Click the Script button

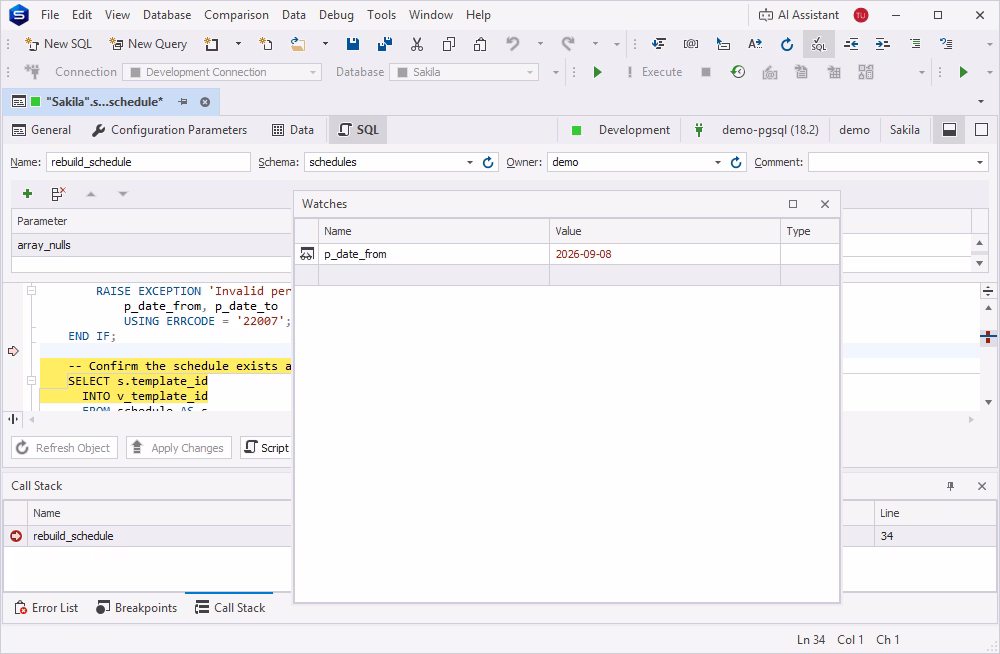click(267, 448)
